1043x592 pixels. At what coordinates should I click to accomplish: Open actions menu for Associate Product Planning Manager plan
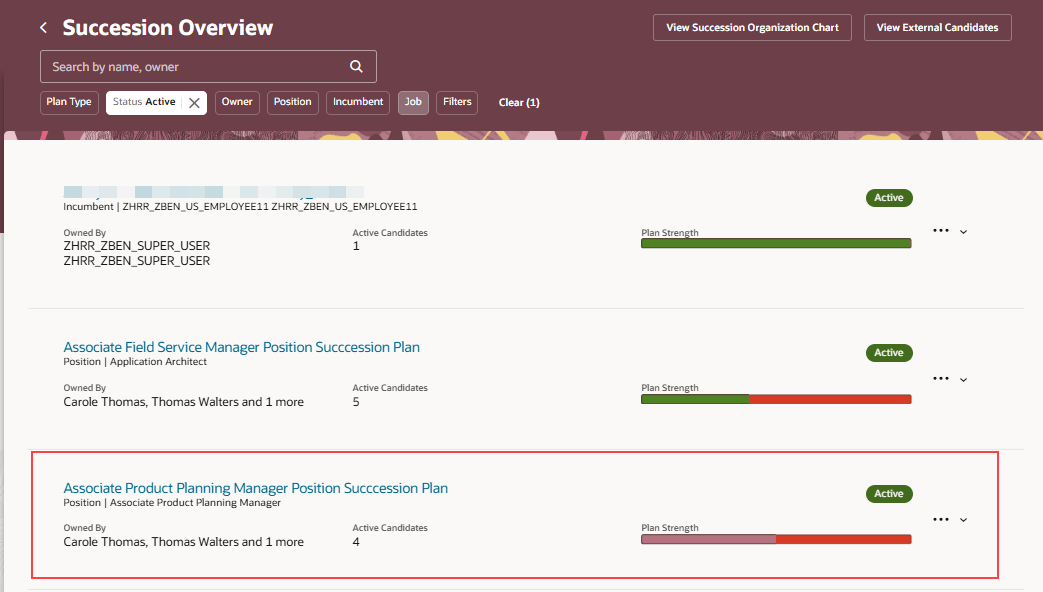[941, 519]
